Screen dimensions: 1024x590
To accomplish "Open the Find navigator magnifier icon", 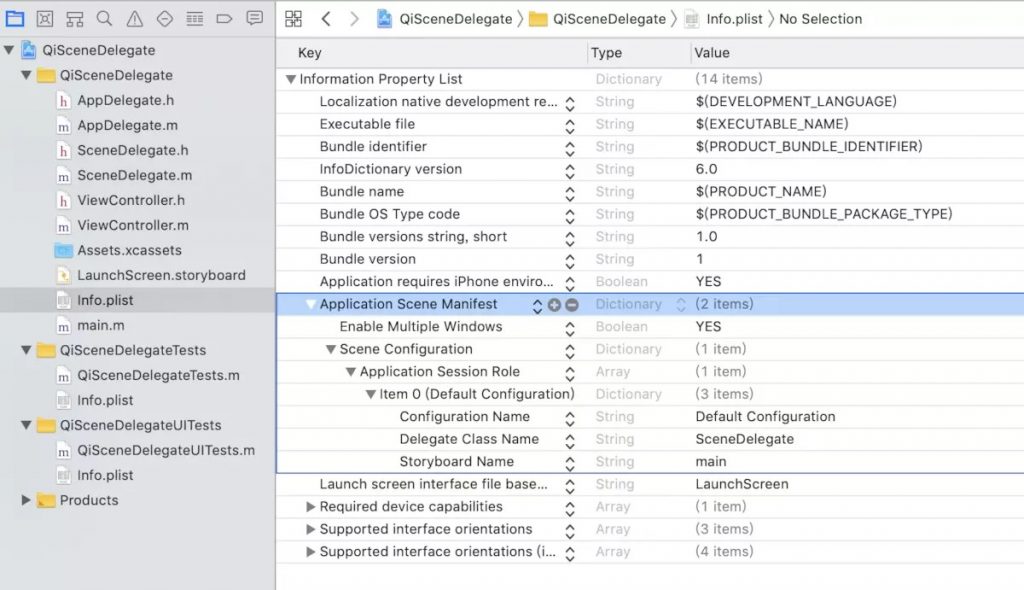I will pos(104,18).
